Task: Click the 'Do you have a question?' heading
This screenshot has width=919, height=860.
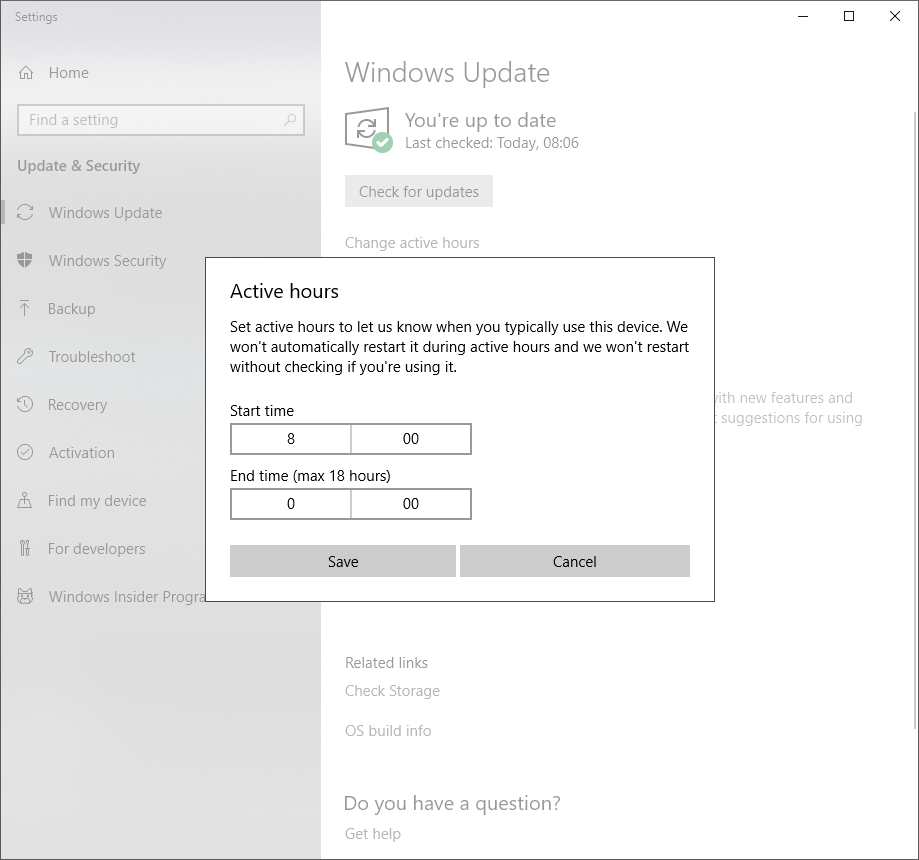Action: coord(452,803)
